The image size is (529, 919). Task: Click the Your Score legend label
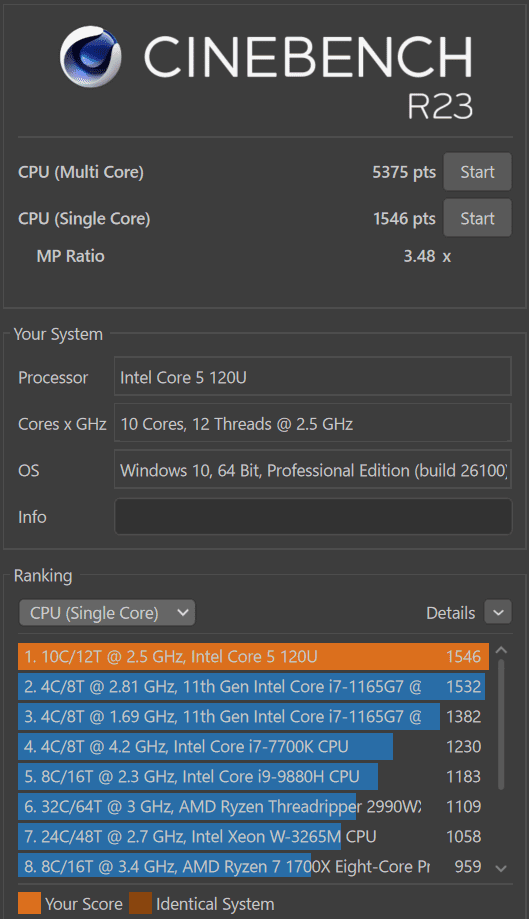pos(84,904)
